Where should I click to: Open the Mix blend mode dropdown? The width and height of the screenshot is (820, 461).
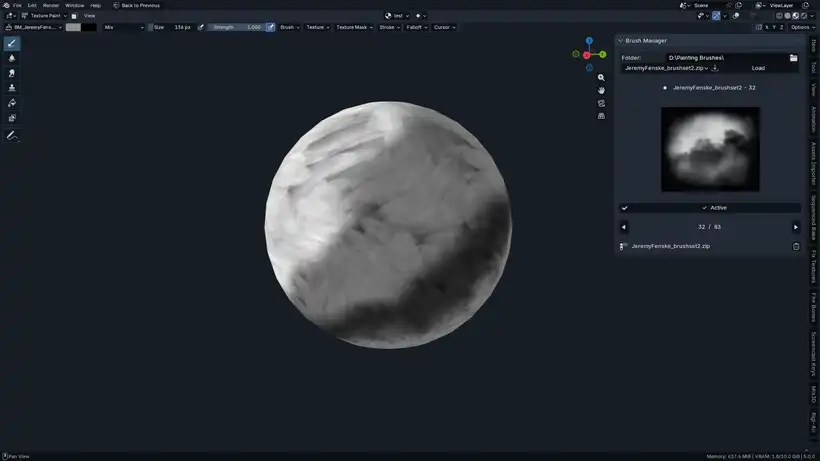(x=123, y=27)
